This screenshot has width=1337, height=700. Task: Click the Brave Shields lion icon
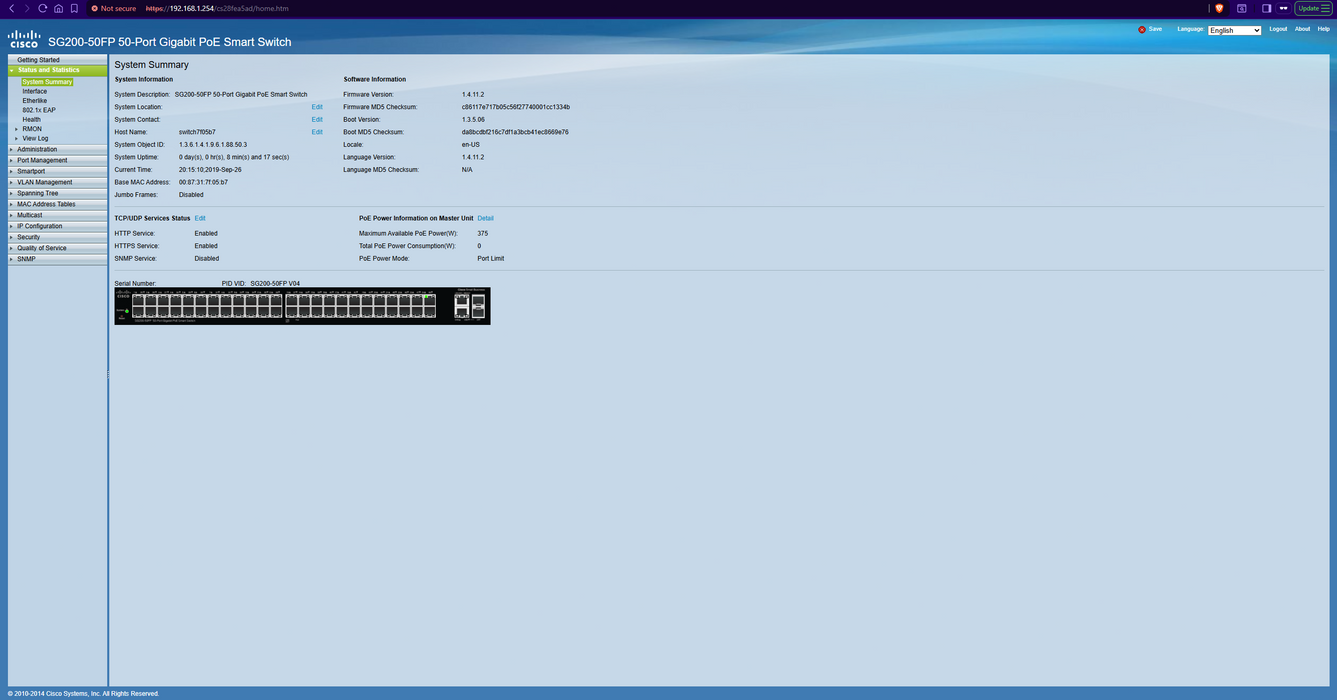click(x=1219, y=8)
